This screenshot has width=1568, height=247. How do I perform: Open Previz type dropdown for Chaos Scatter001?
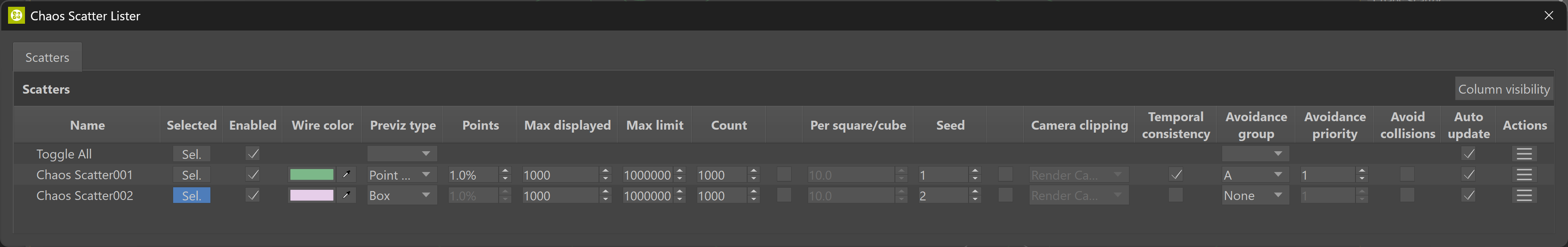[x=402, y=175]
